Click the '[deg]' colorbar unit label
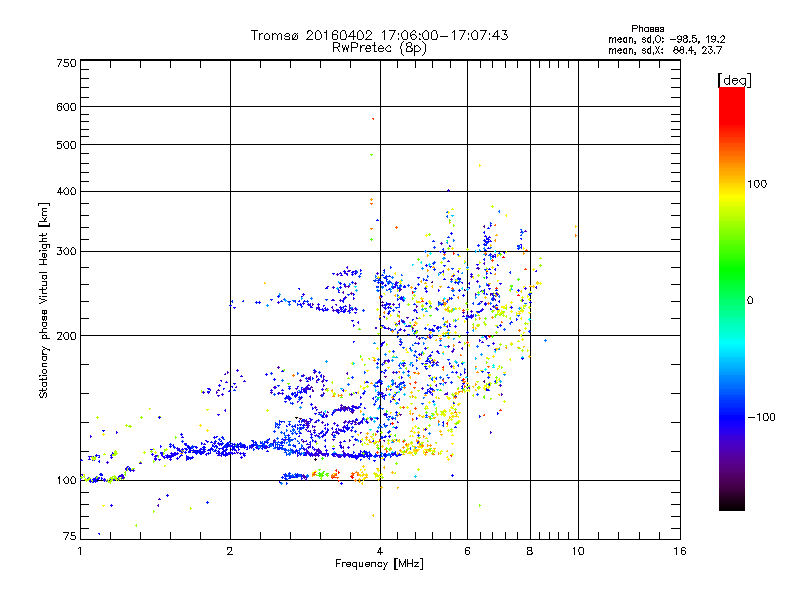 tap(734, 80)
